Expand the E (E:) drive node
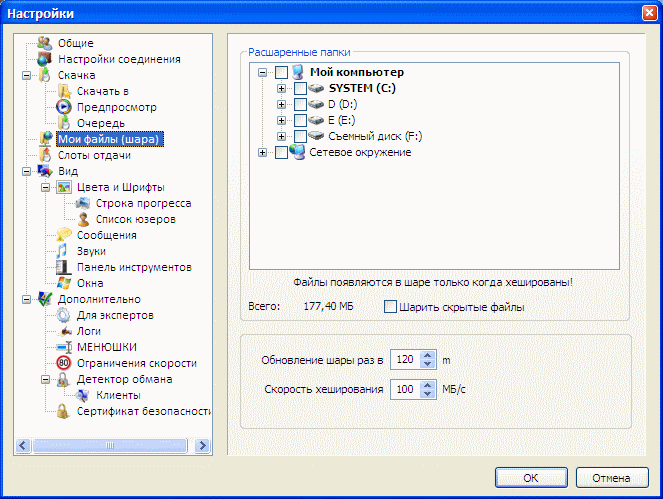663x499 pixels. pos(281,121)
